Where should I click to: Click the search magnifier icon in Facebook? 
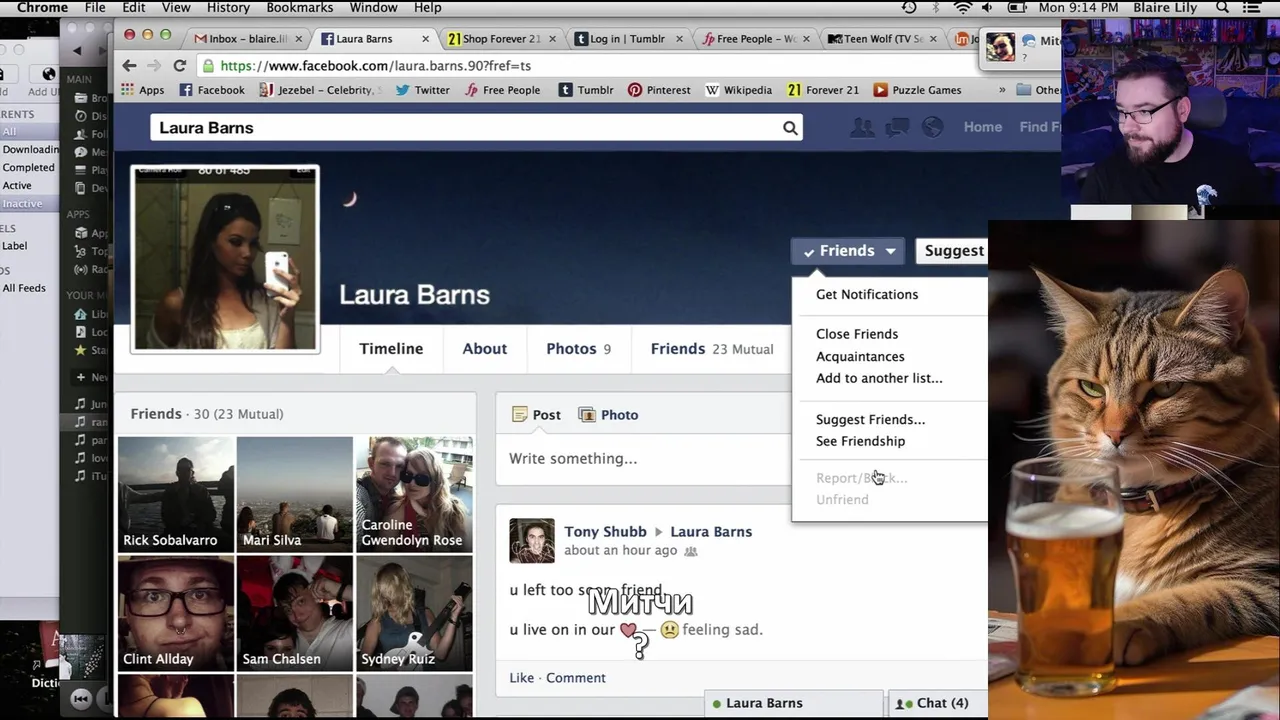[x=790, y=128]
